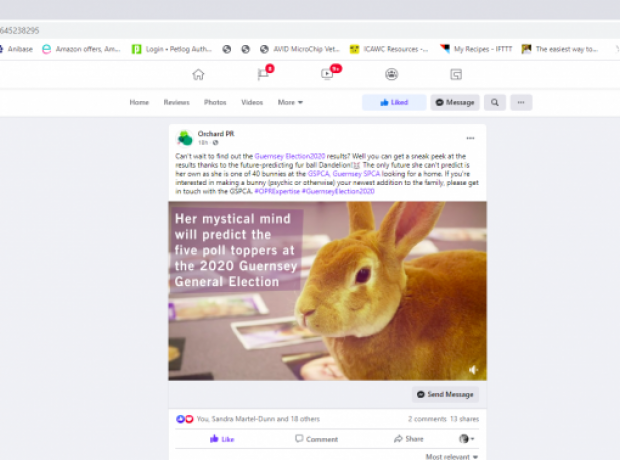Open the Watch video icon
This screenshot has width=620, height=460.
click(328, 74)
